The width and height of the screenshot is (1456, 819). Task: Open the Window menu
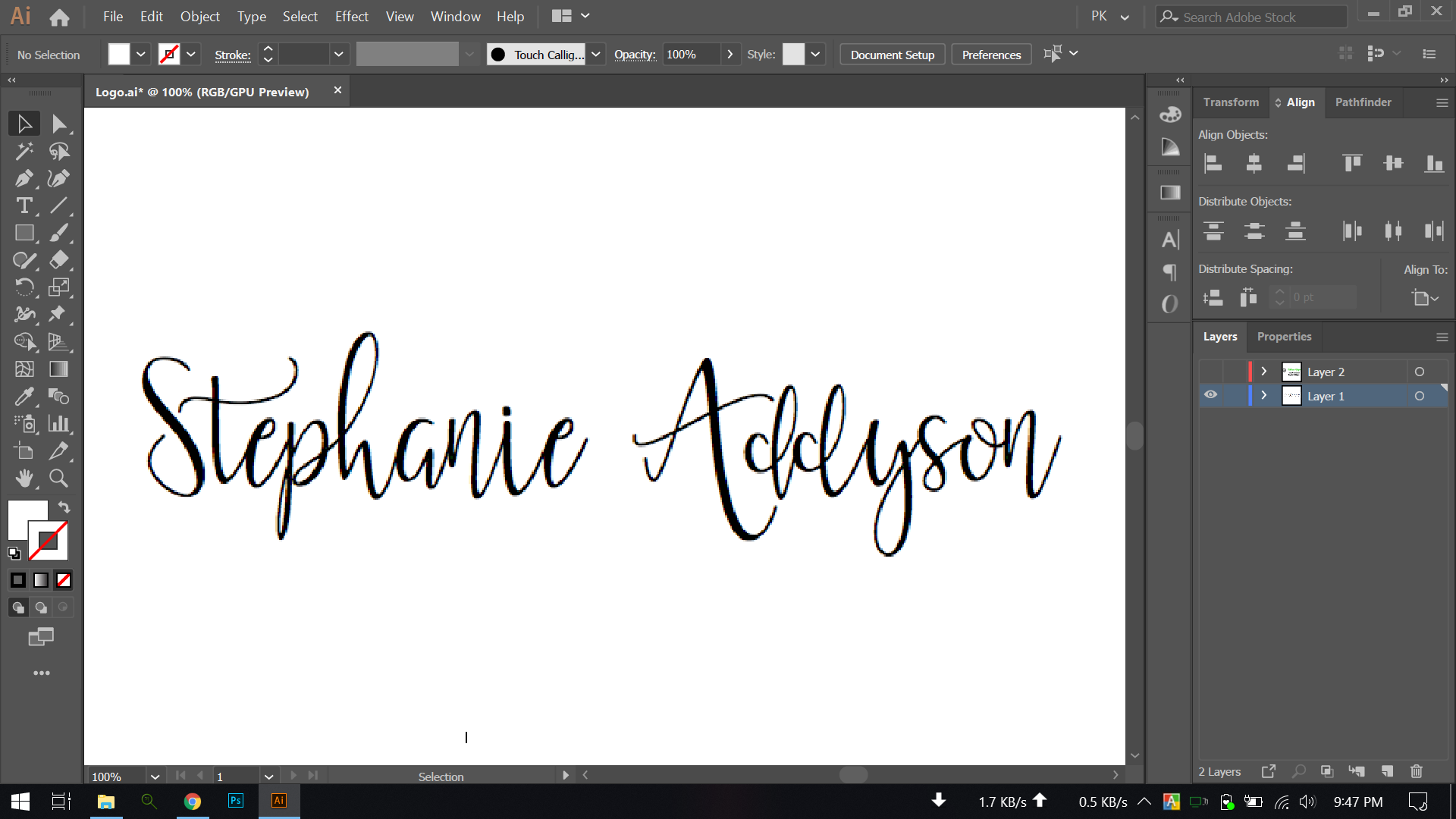pyautogui.click(x=456, y=16)
